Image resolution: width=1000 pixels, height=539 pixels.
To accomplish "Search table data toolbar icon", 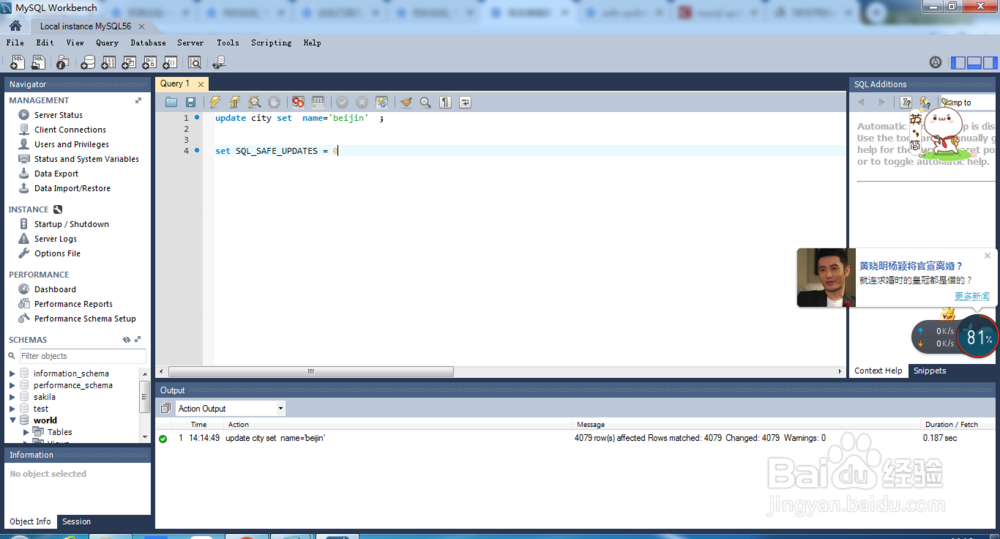I will [x=195, y=63].
